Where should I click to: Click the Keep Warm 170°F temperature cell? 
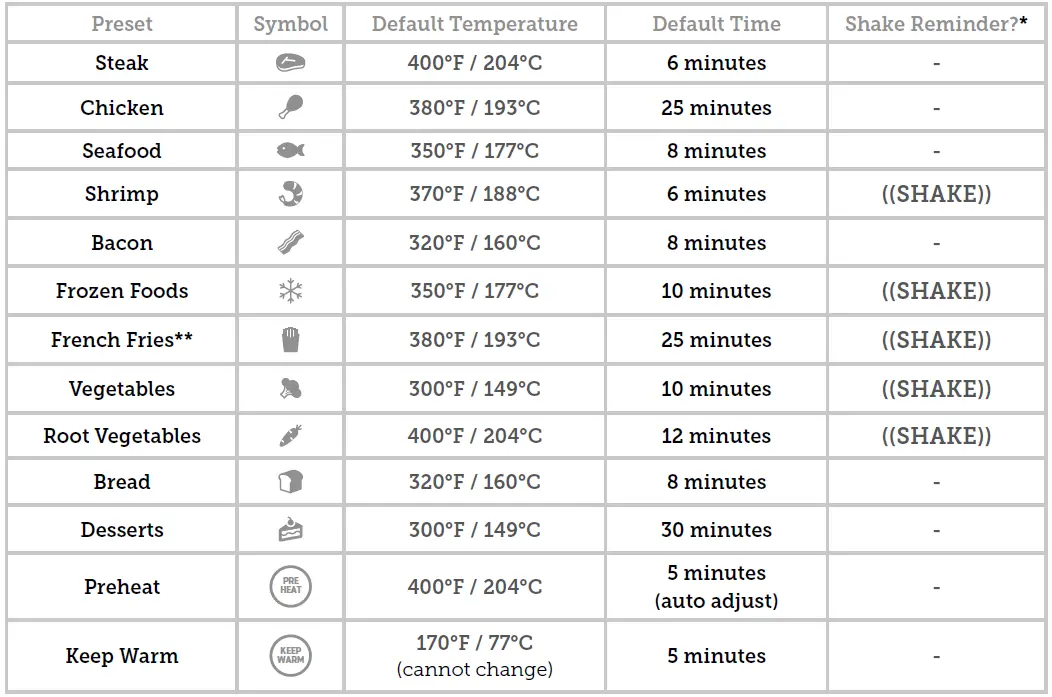(474, 656)
